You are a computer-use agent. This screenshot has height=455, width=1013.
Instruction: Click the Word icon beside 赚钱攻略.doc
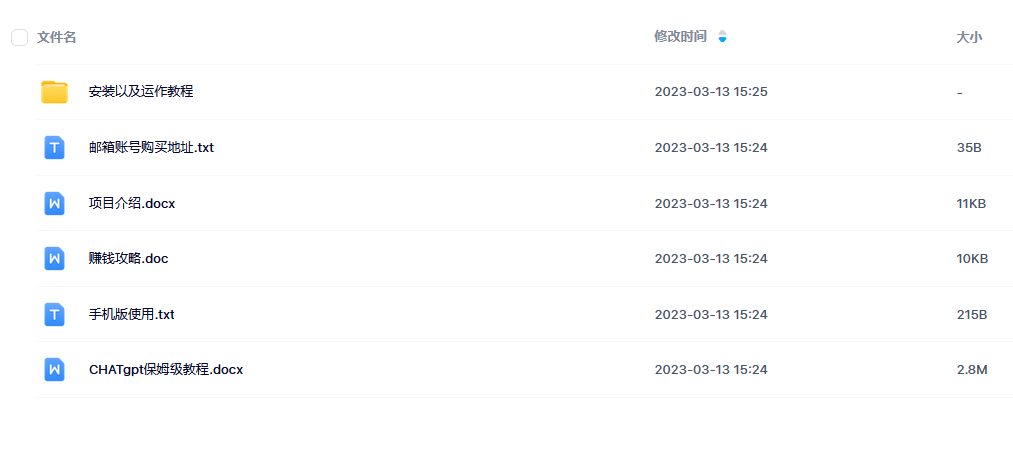click(54, 259)
